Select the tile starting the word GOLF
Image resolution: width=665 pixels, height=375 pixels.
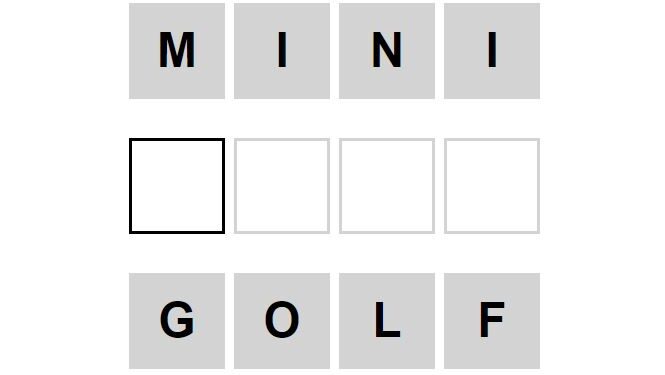[177, 321]
